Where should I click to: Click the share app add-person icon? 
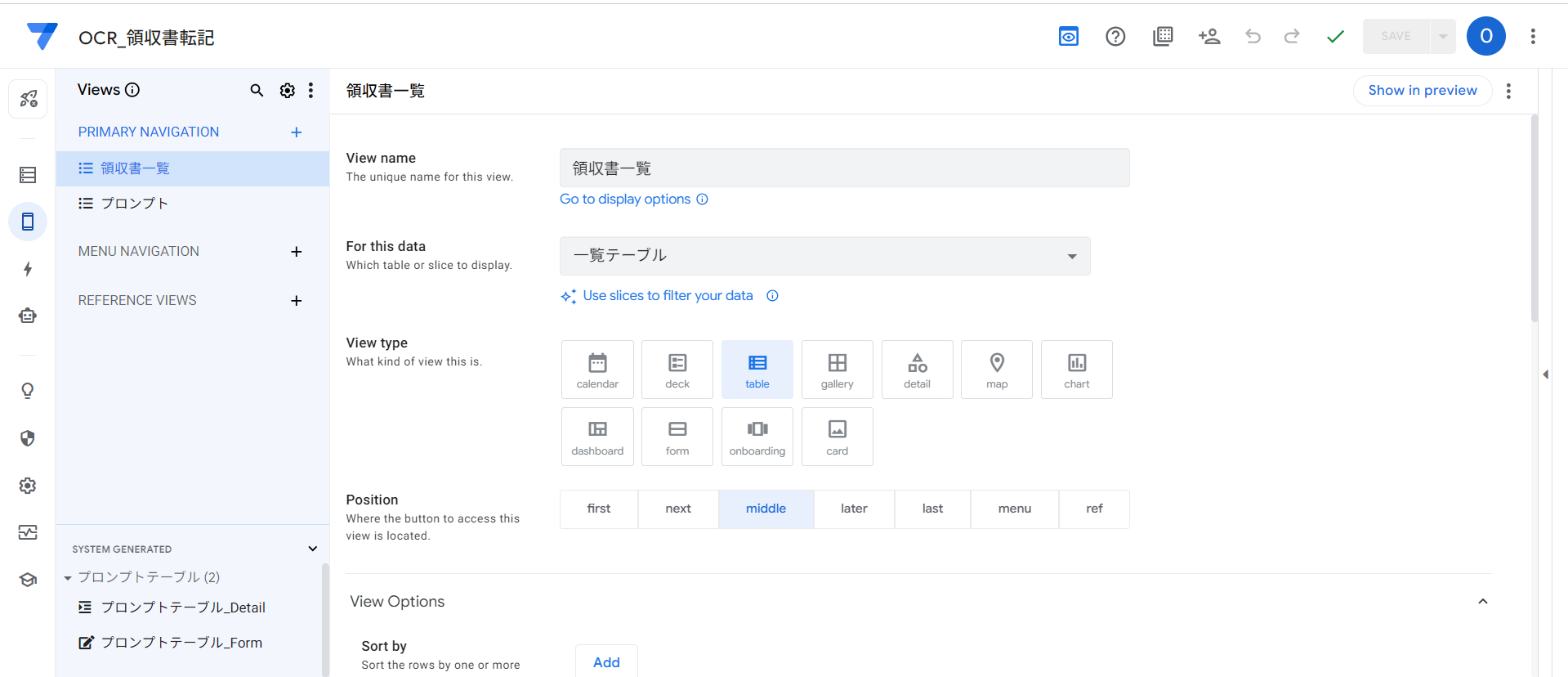point(1208,37)
